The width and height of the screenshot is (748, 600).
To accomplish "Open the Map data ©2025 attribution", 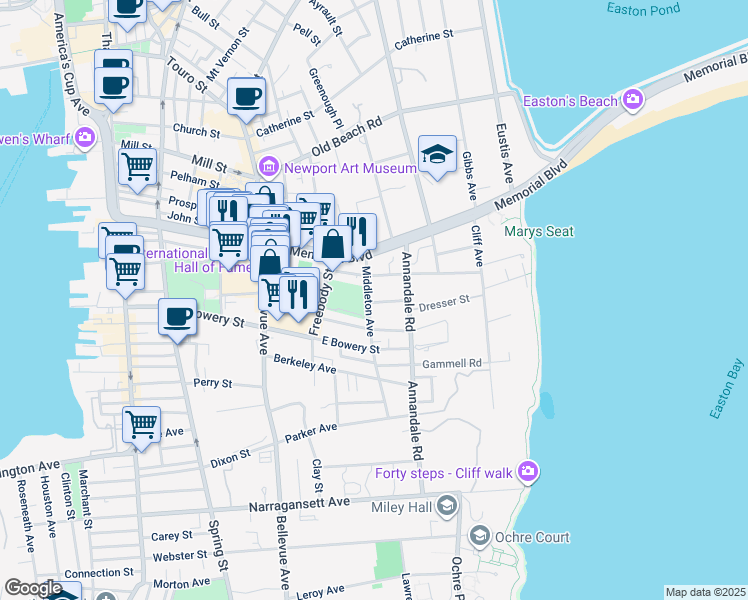I will tap(705, 592).
